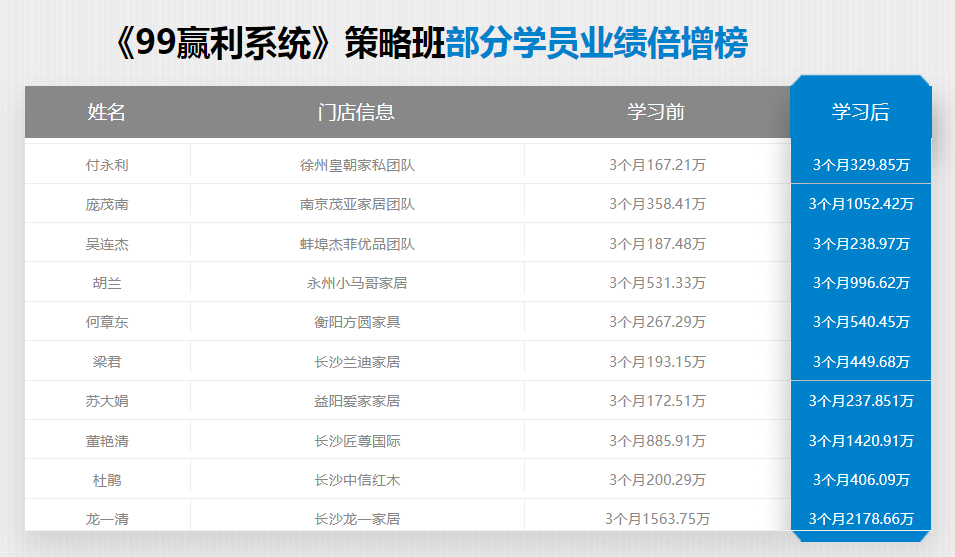Click the value 3个月885.91万
This screenshot has width=955, height=557.
(x=657, y=441)
